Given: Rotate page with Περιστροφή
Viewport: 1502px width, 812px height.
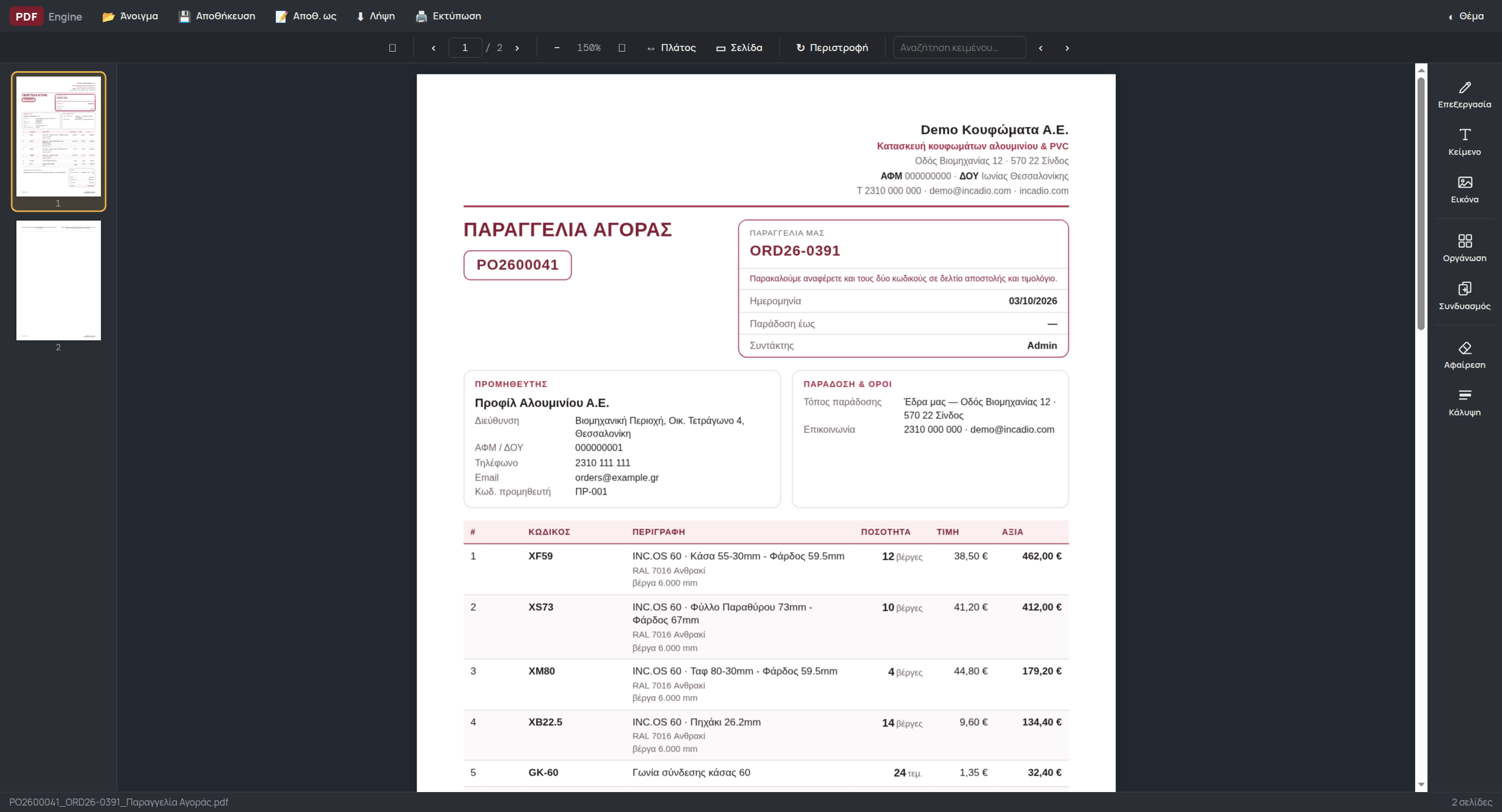Looking at the screenshot, I should pos(832,48).
